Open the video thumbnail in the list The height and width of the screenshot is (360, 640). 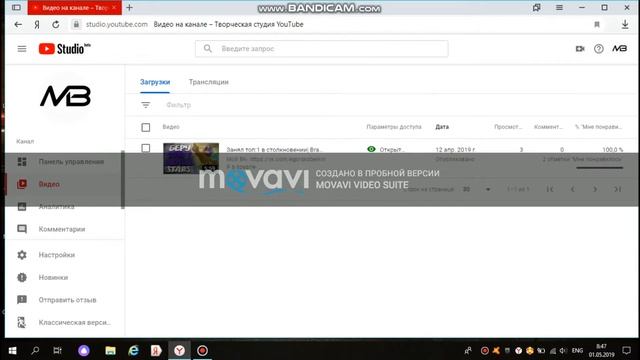click(191, 158)
